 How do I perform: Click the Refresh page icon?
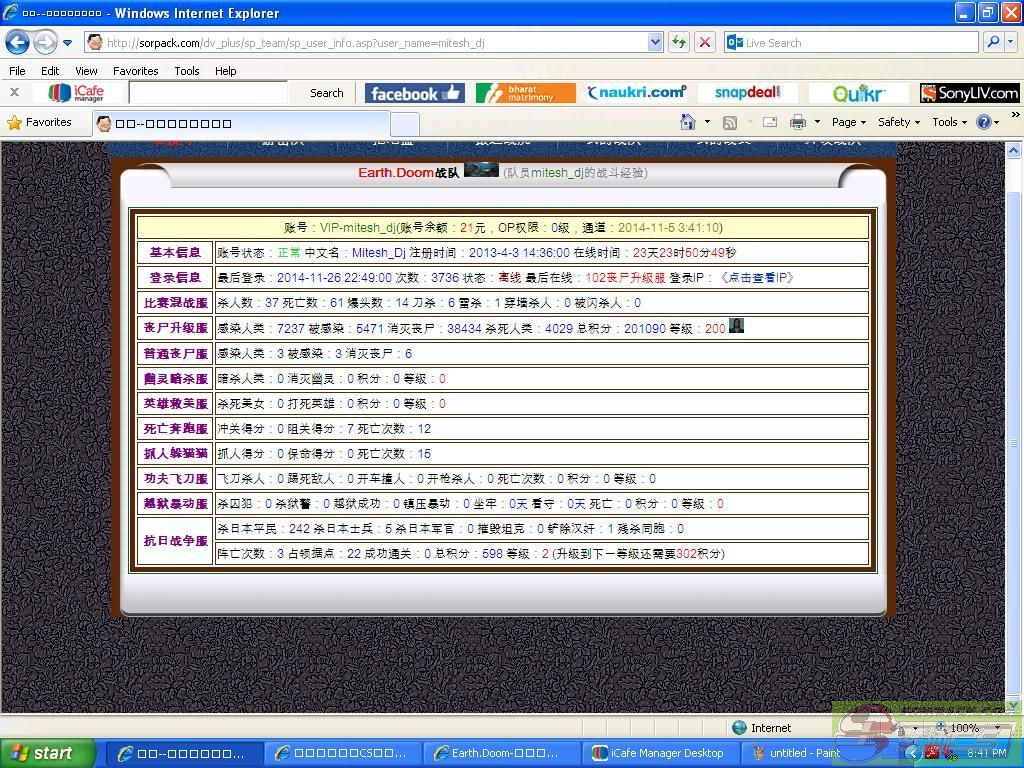click(x=679, y=43)
